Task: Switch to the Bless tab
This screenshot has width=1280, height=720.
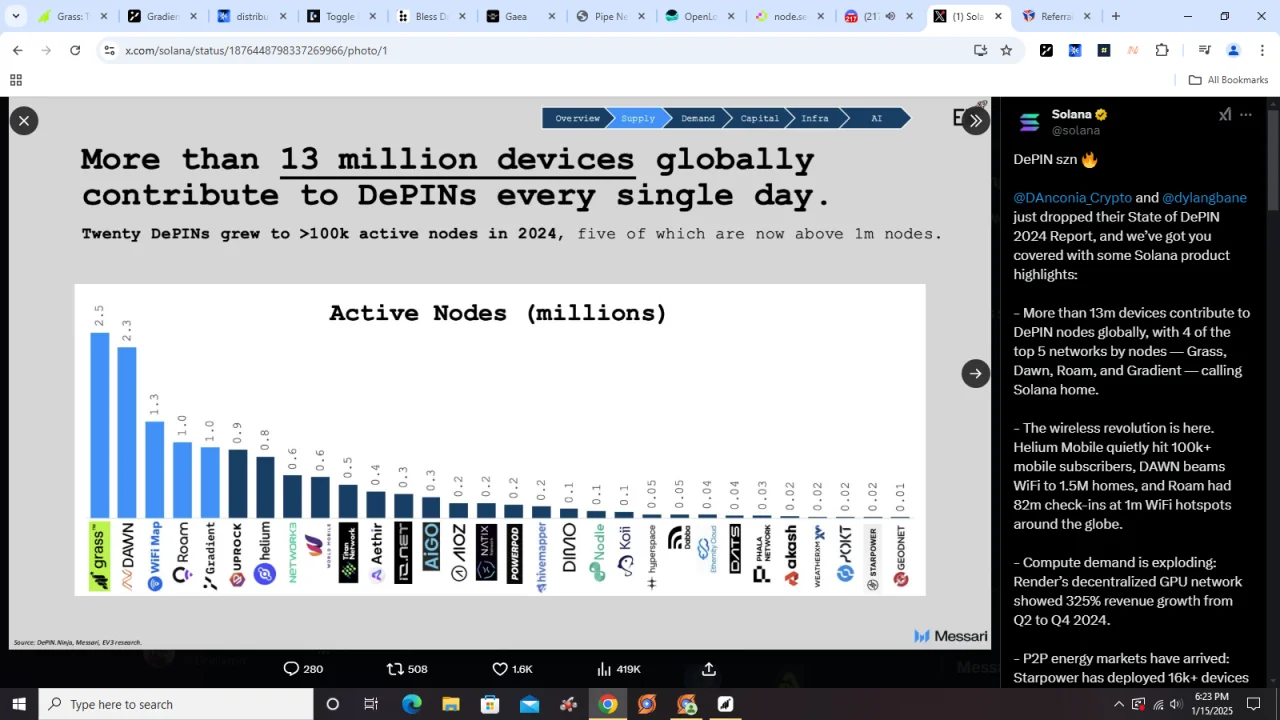Action: (432, 16)
